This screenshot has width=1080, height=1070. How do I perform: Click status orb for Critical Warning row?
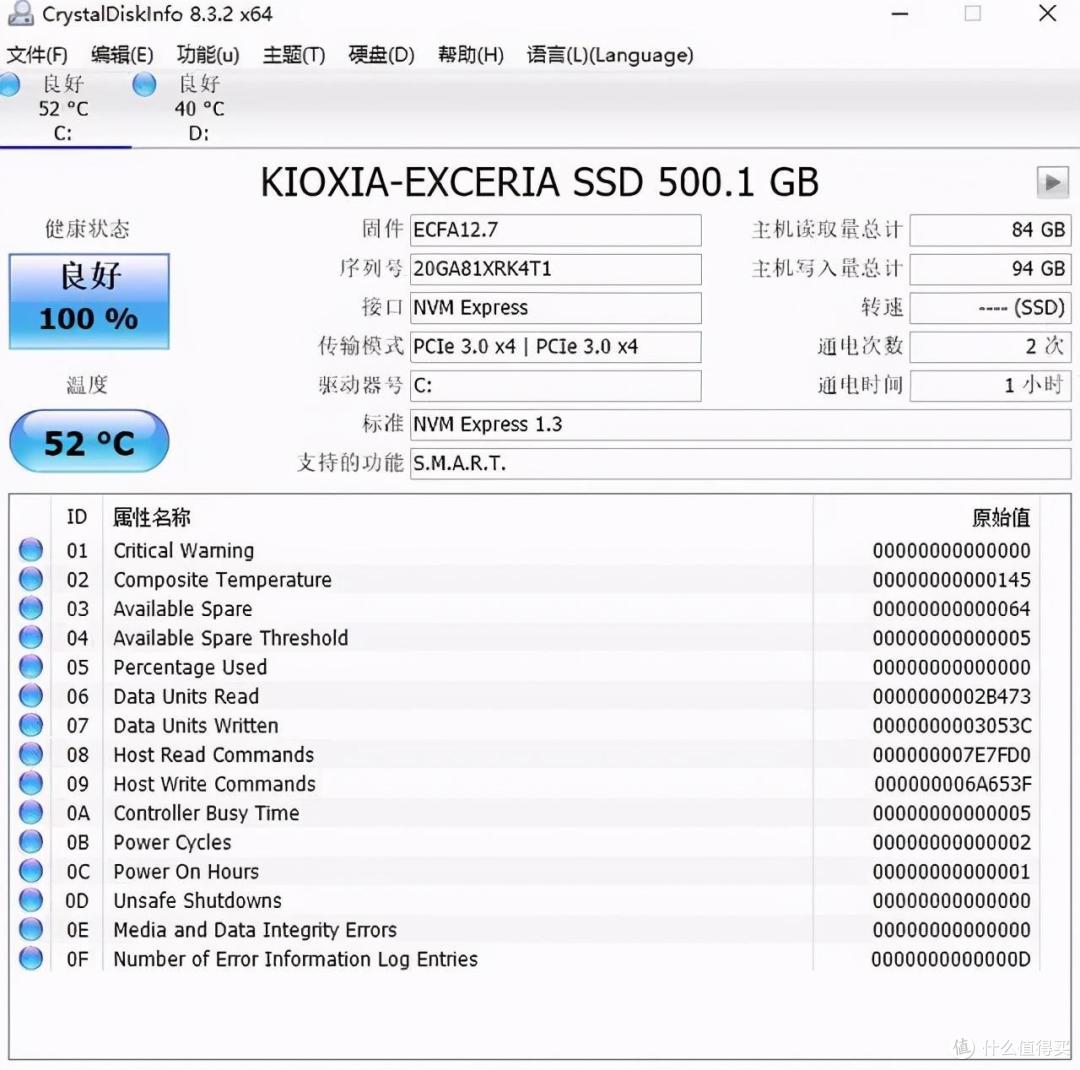point(31,550)
